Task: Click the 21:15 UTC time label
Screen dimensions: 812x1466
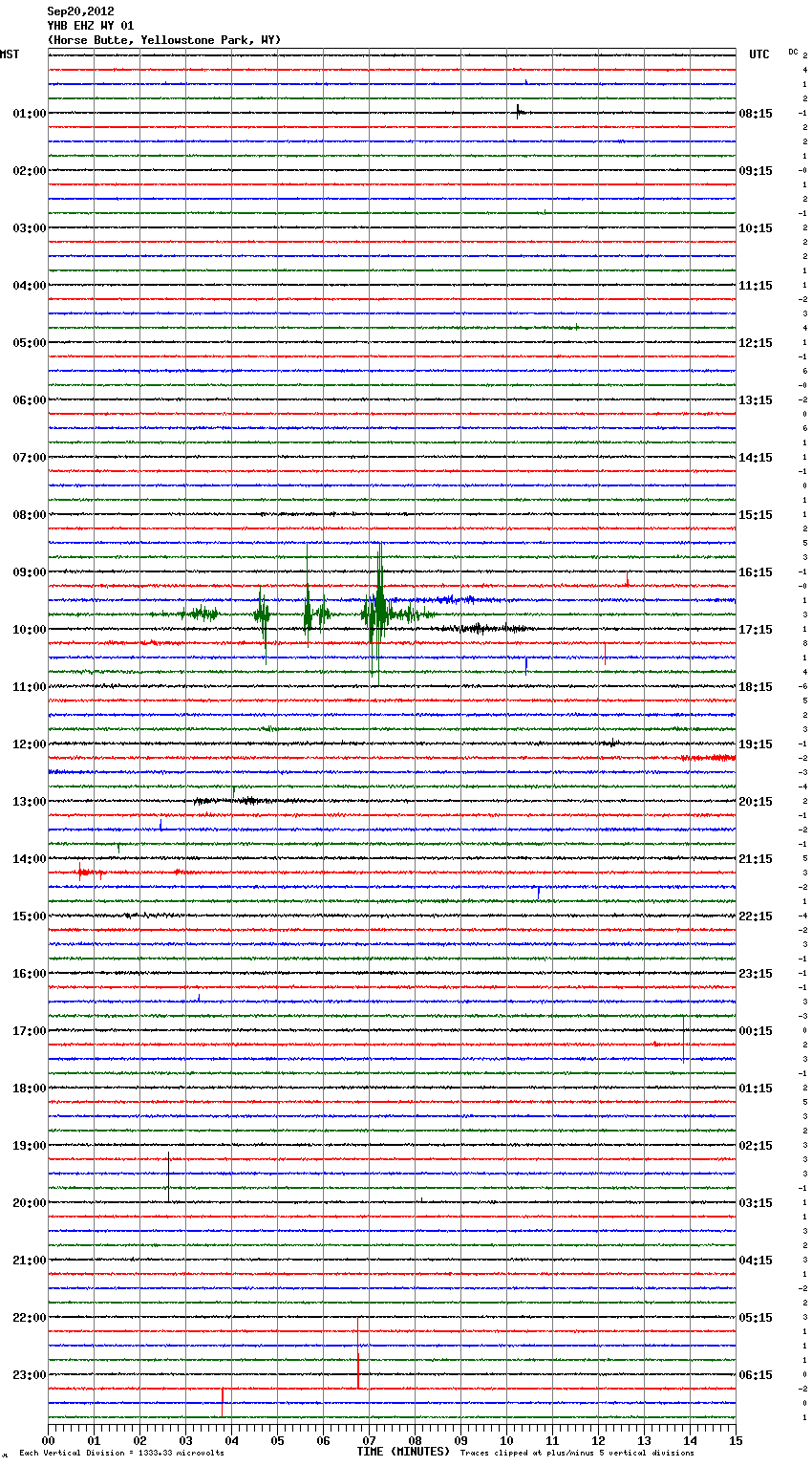Action: tap(756, 859)
